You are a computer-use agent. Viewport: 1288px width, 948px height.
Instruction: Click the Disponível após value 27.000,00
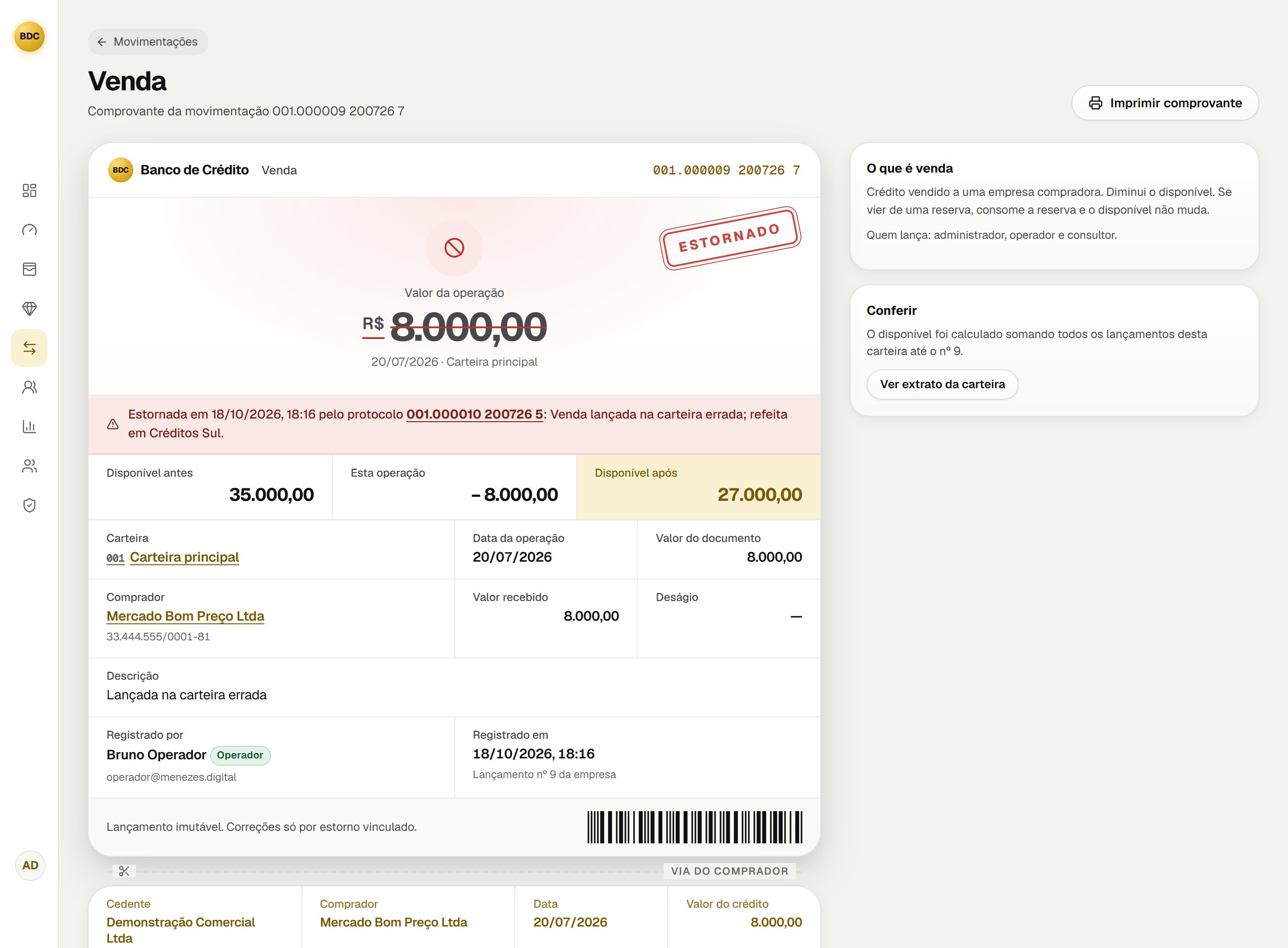pos(759,495)
